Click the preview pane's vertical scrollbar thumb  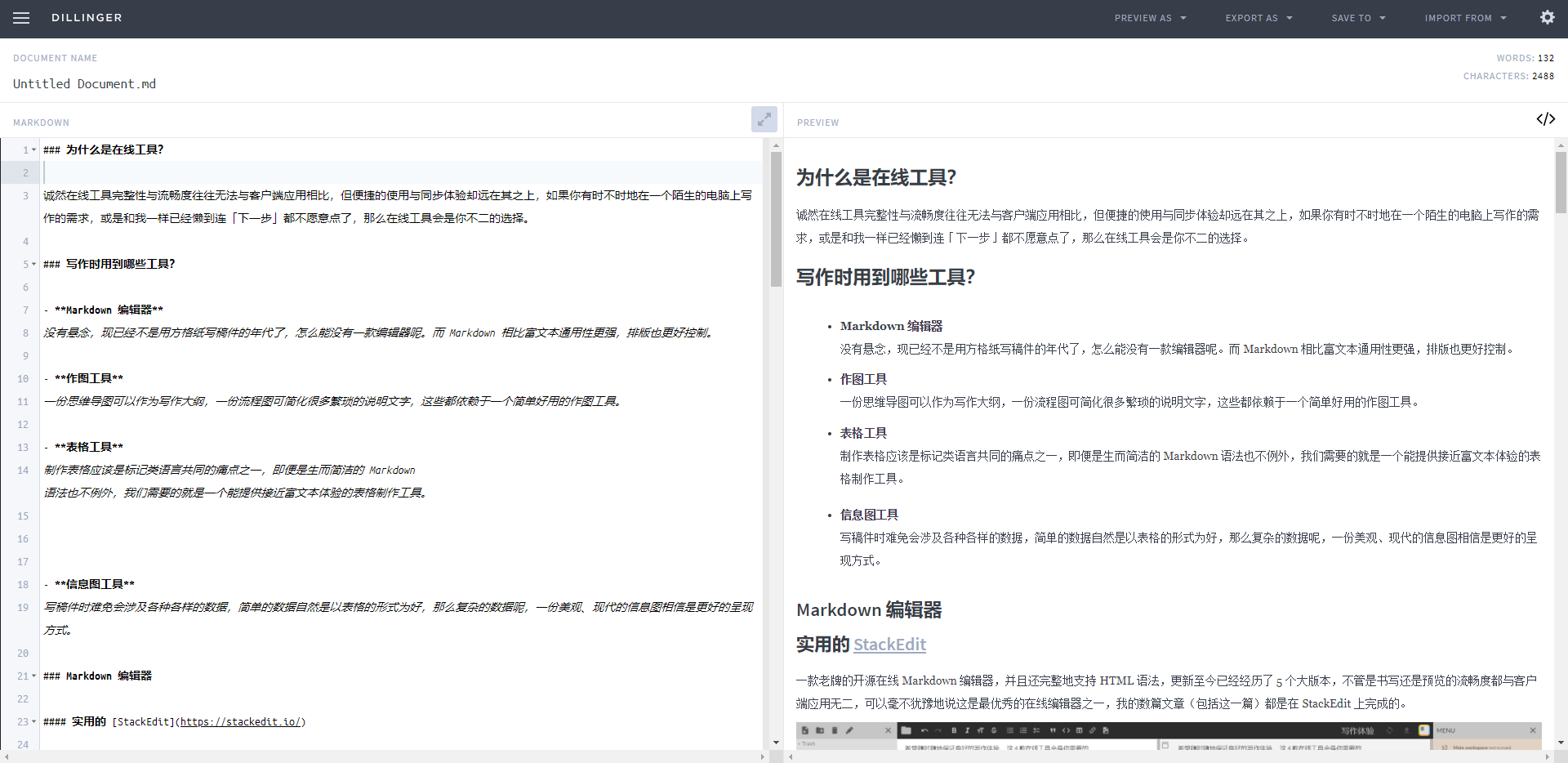click(x=1561, y=182)
